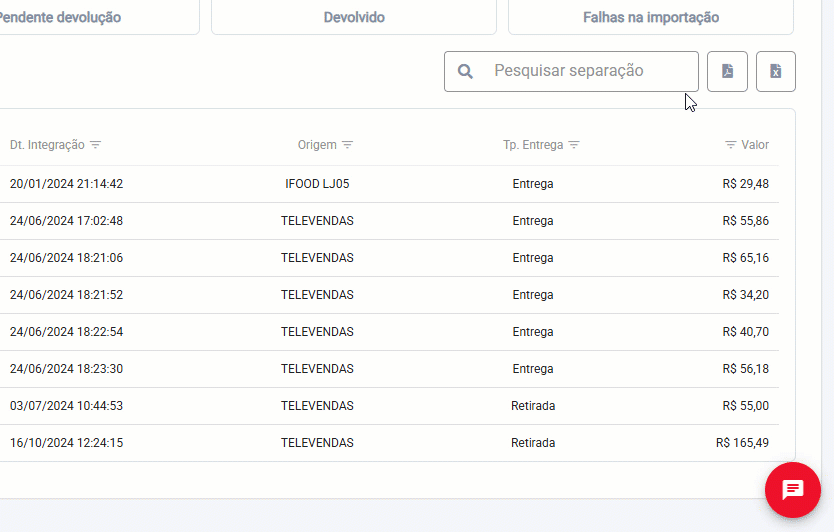Open the Tp. Entrega filter icon
The height and width of the screenshot is (532, 834).
click(574, 145)
